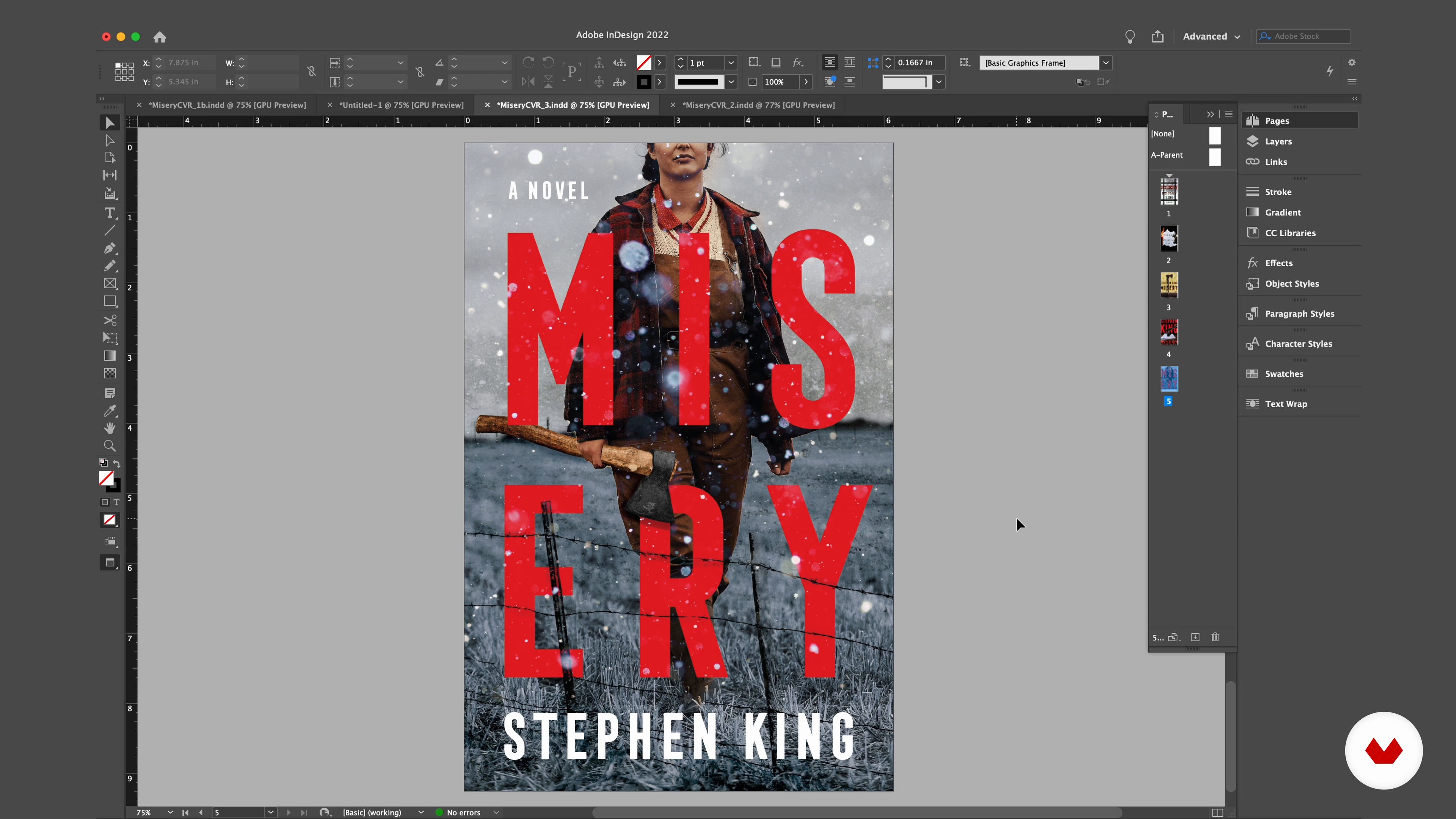The width and height of the screenshot is (1456, 819).
Task: Click the fx effects button in Control panel
Action: [797, 62]
